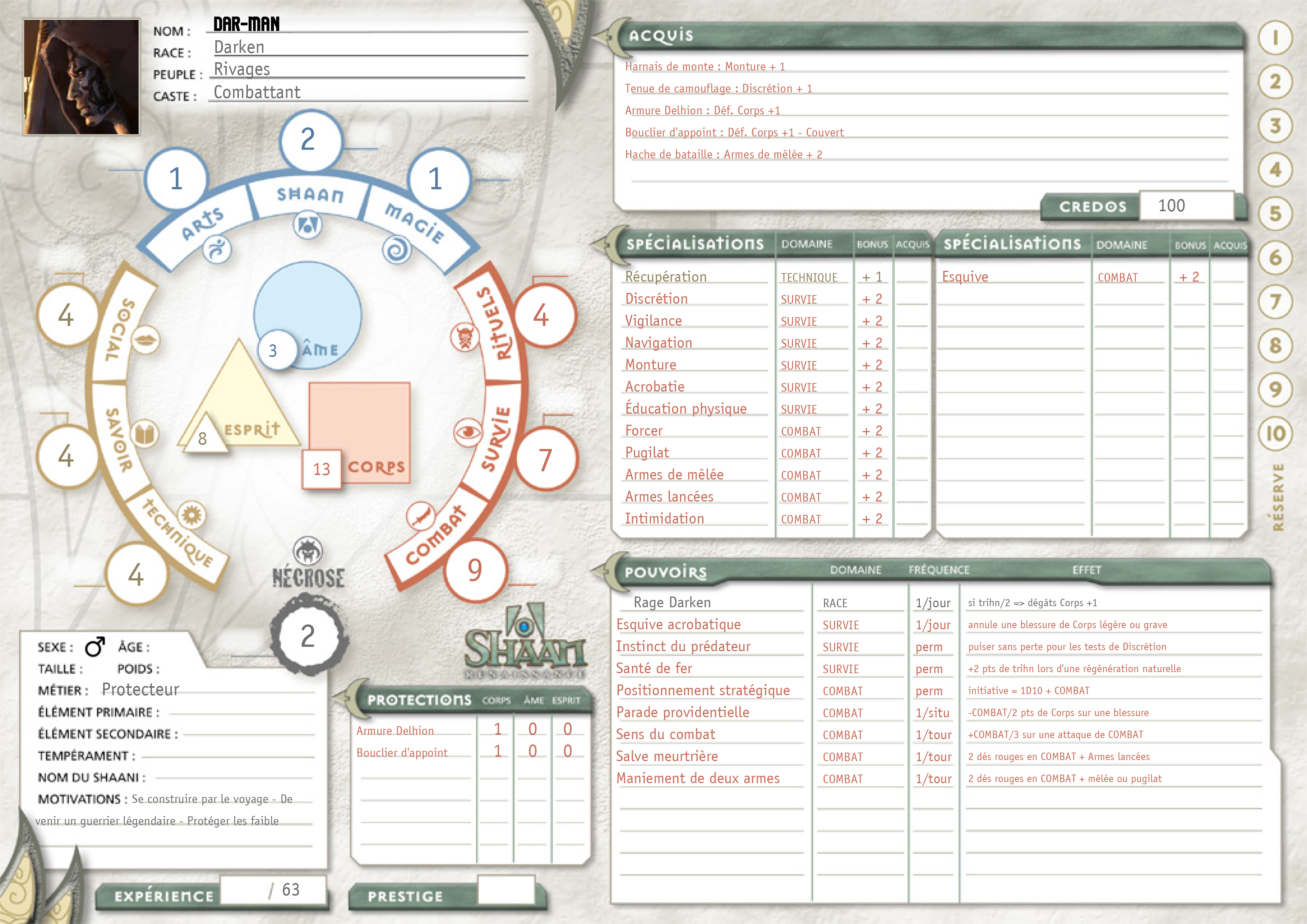This screenshot has width=1307, height=924.
Task: Click the character portrait thumbnail
Action: point(81,77)
